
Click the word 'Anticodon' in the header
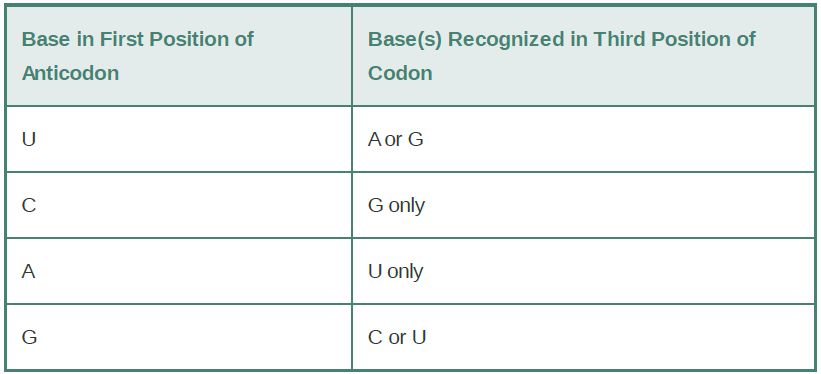pos(70,73)
